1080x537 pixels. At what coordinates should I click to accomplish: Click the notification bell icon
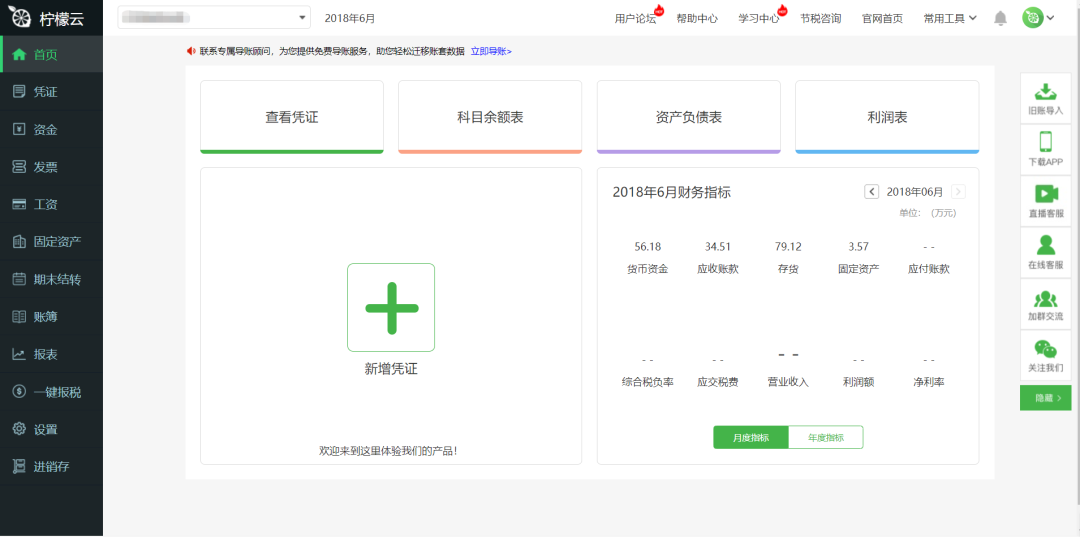[x=1001, y=19]
